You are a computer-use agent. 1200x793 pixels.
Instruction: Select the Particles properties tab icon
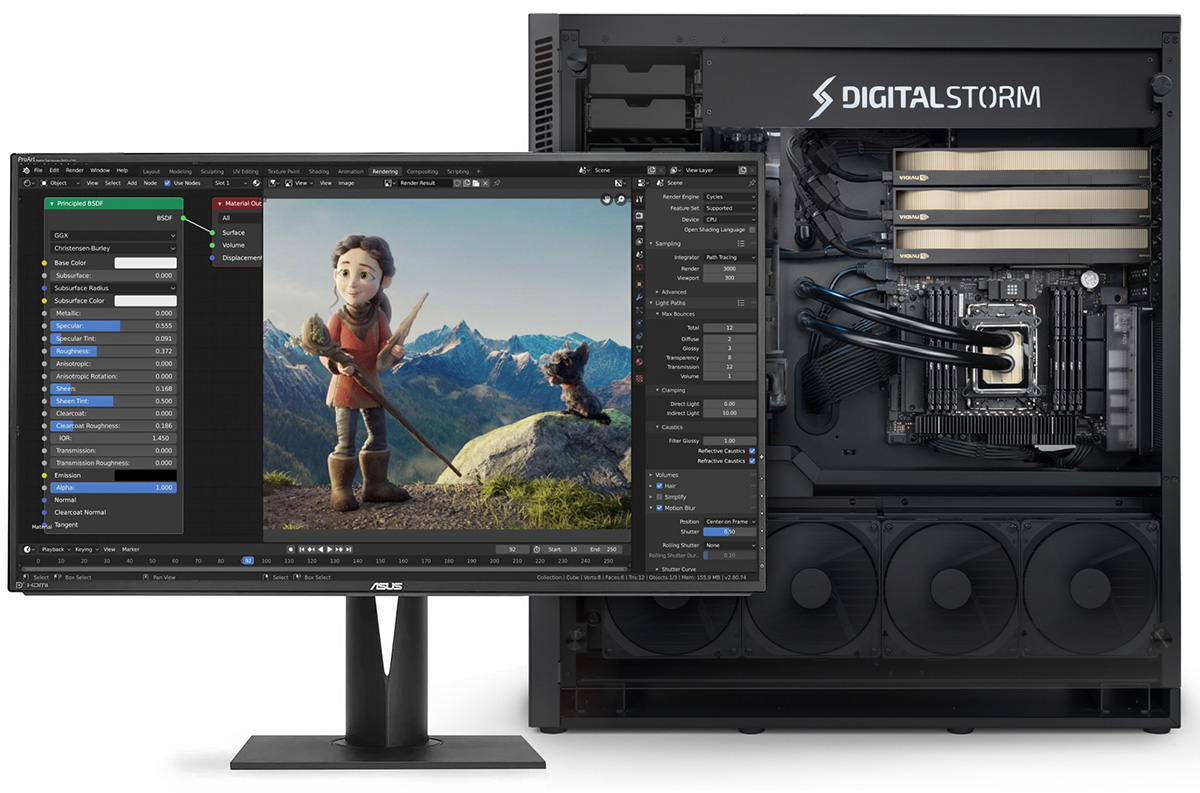[x=639, y=310]
